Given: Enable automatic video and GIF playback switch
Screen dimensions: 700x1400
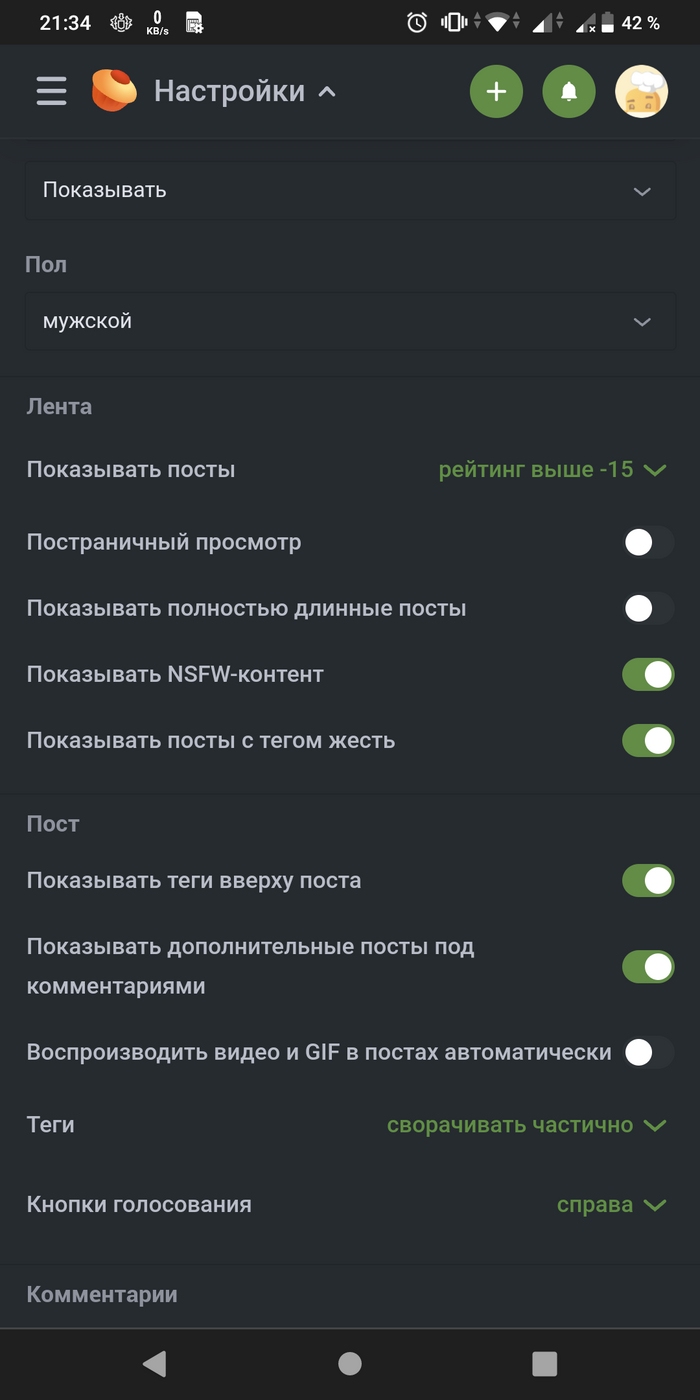Looking at the screenshot, I should [648, 1052].
